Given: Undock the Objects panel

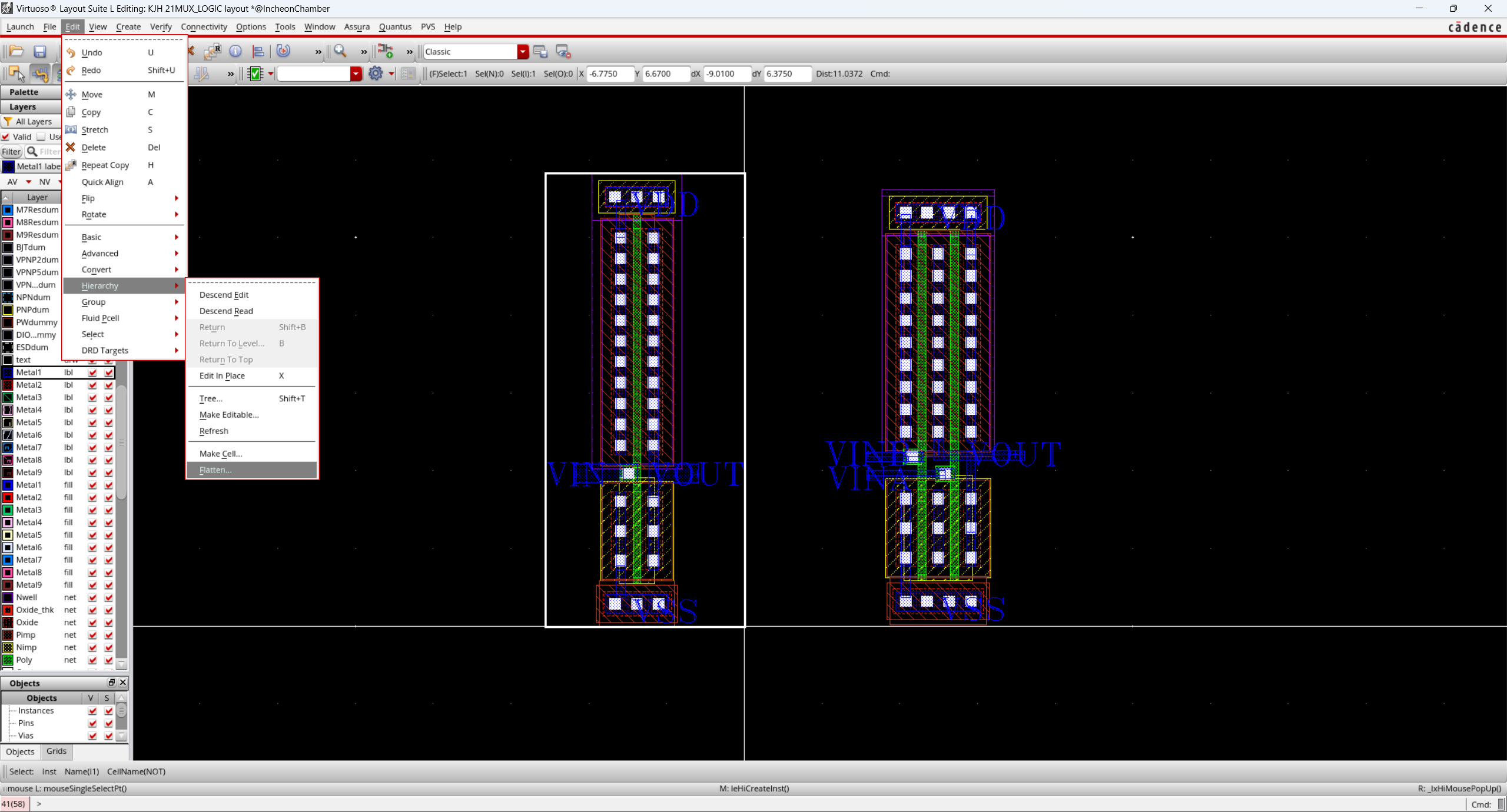Looking at the screenshot, I should pyautogui.click(x=111, y=683).
